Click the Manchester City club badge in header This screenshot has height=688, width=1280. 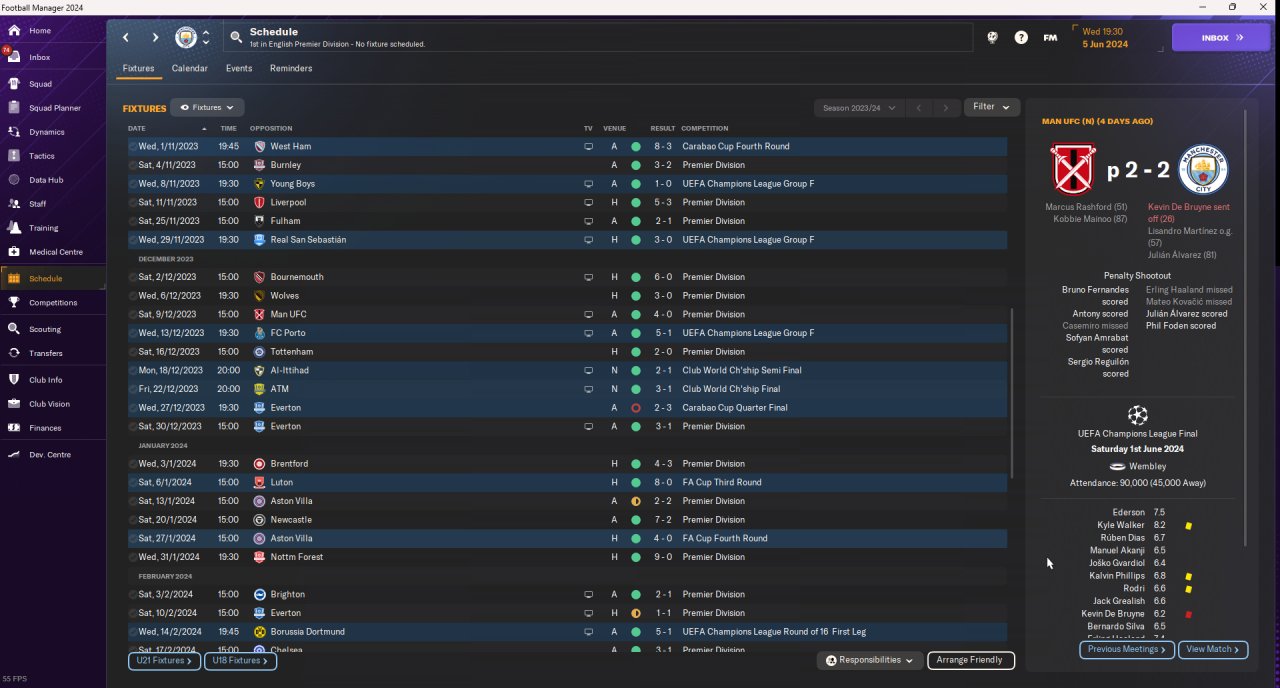pyautogui.click(x=186, y=38)
